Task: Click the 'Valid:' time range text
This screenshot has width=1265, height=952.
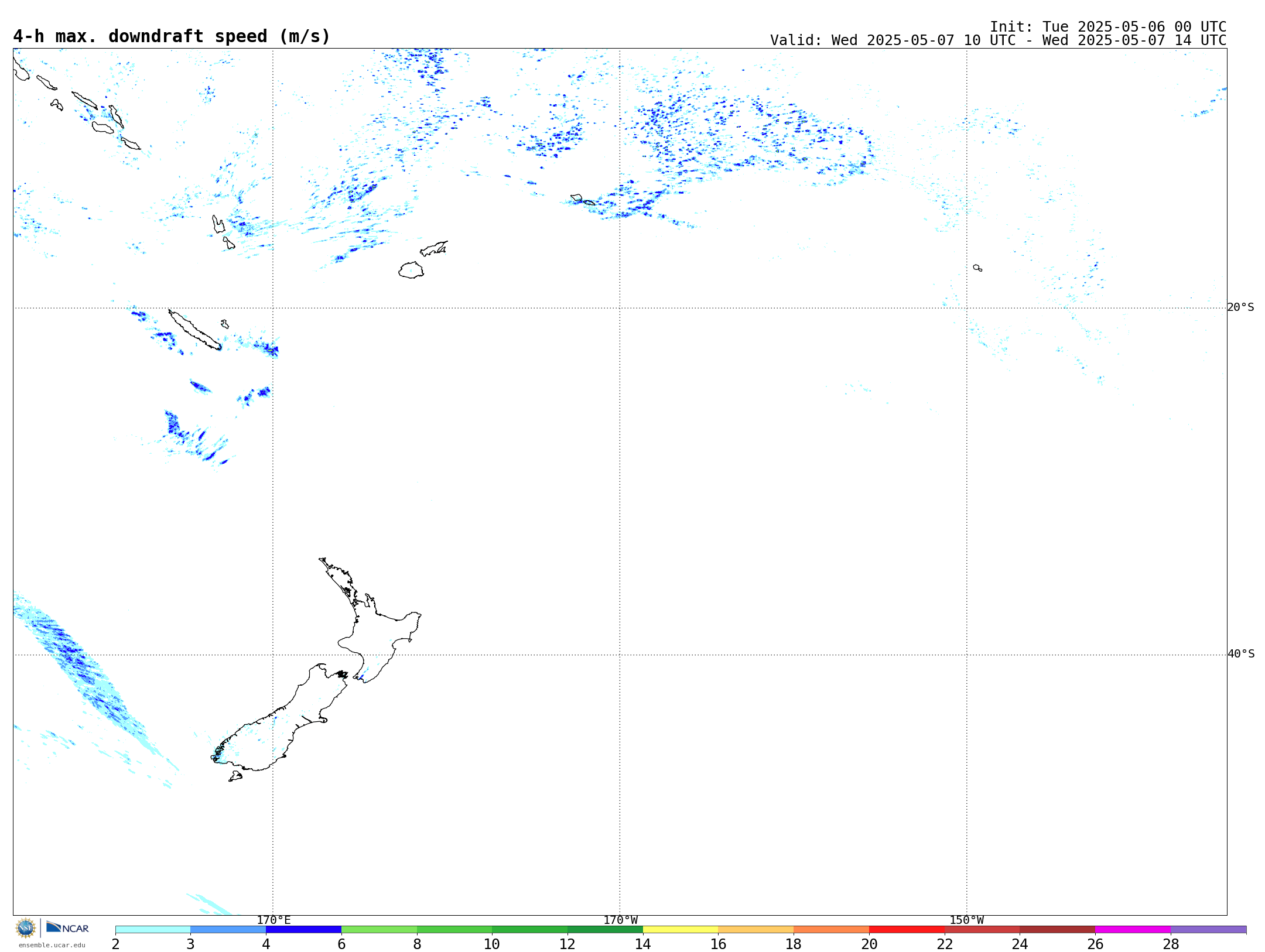Action: click(998, 40)
